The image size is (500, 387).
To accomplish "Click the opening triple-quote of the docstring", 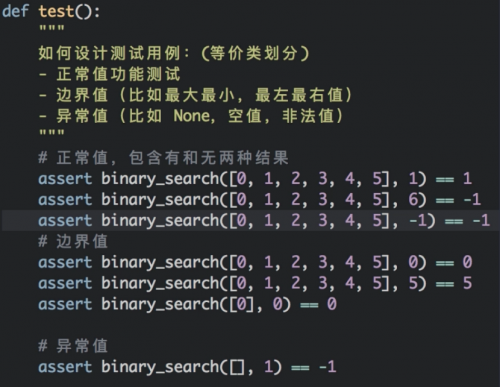I will click(x=51, y=29).
